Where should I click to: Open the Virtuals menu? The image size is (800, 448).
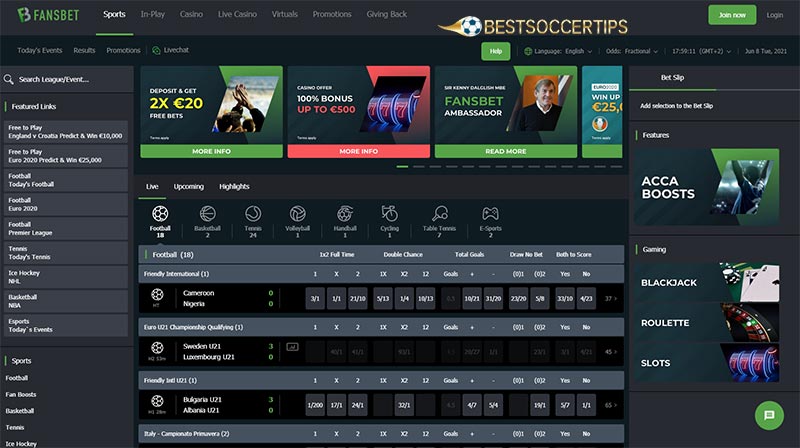pyautogui.click(x=285, y=14)
